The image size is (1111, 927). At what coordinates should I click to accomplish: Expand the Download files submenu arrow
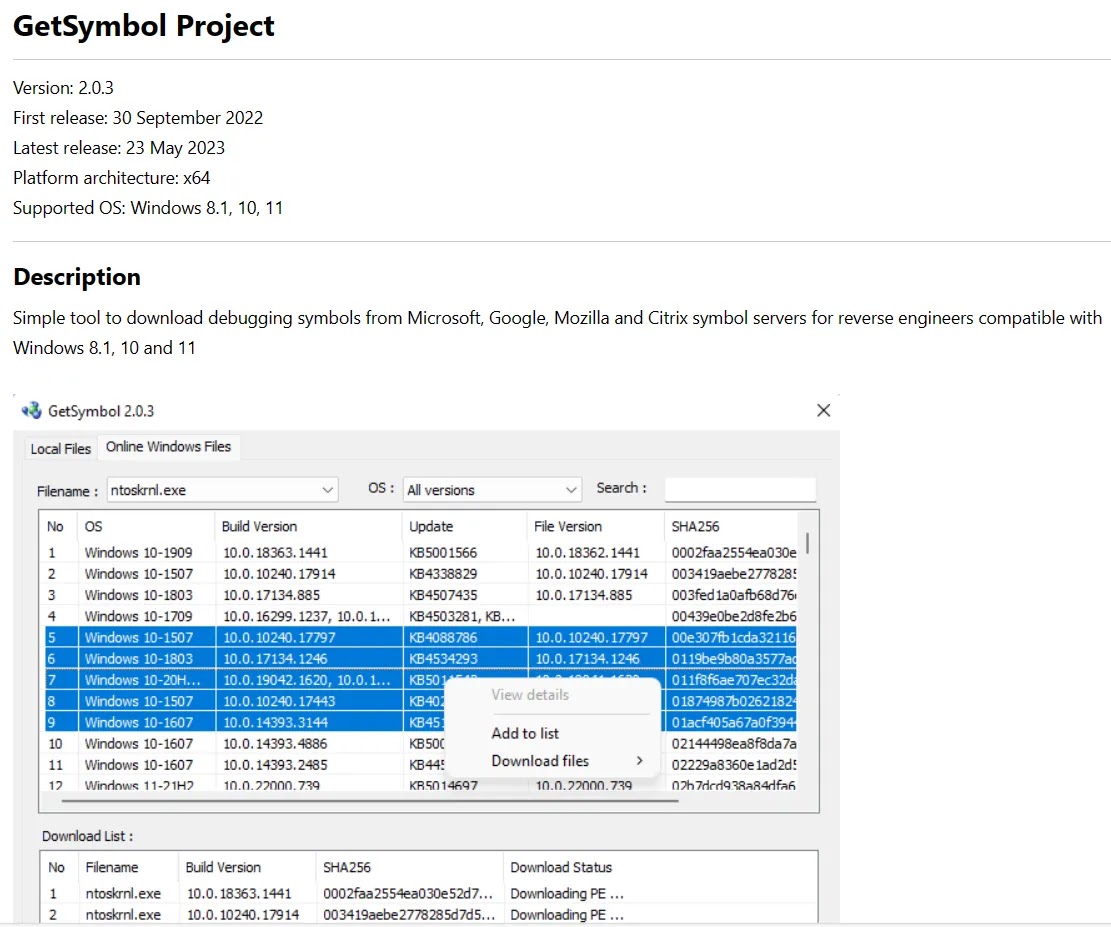click(639, 760)
